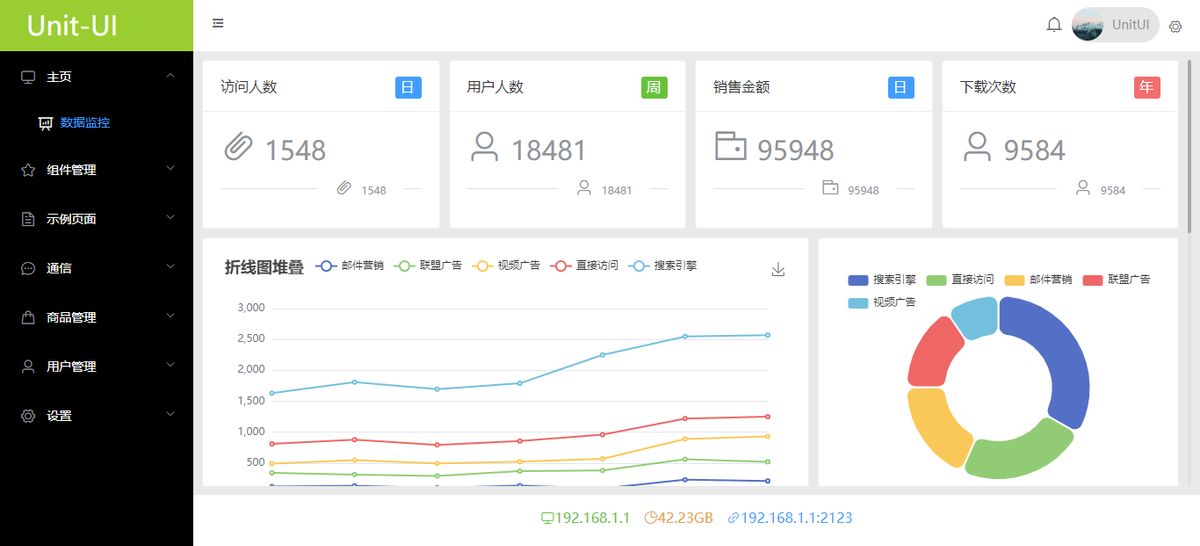The width and height of the screenshot is (1200, 546).
Task: Click the wallet icon in 销售金额 card
Action: pos(731,147)
